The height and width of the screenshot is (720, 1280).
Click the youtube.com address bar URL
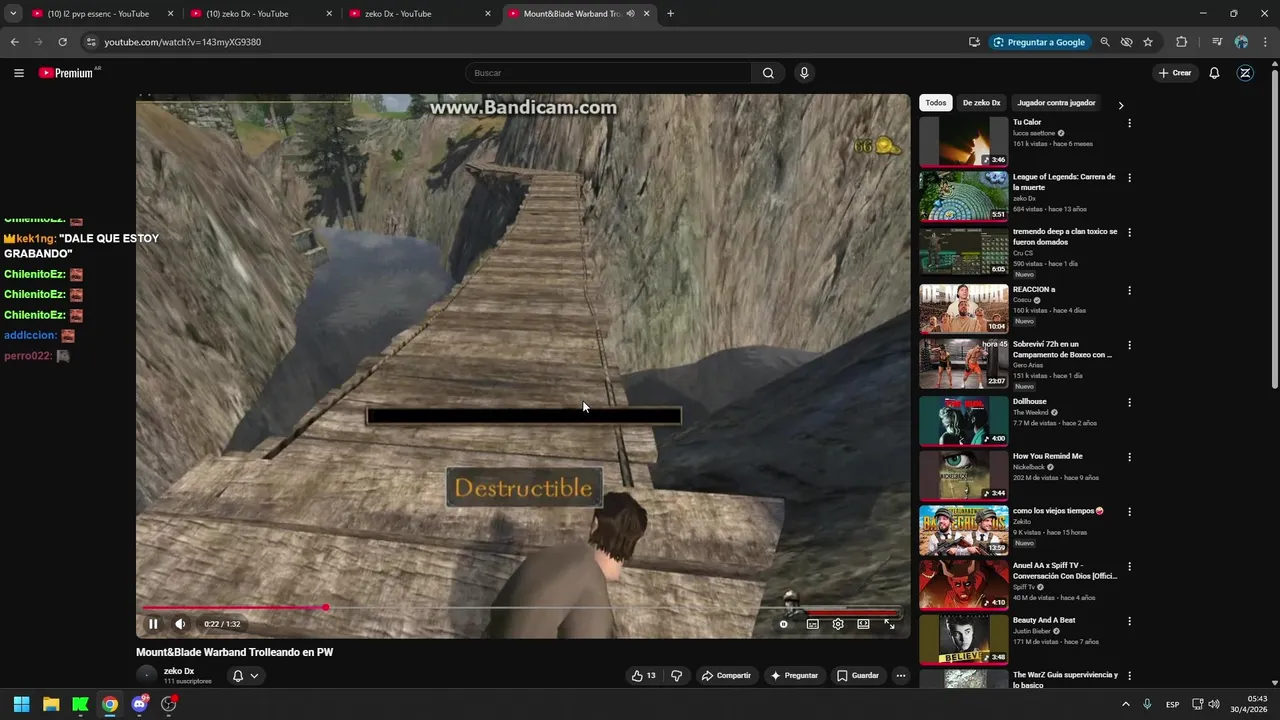click(x=183, y=42)
